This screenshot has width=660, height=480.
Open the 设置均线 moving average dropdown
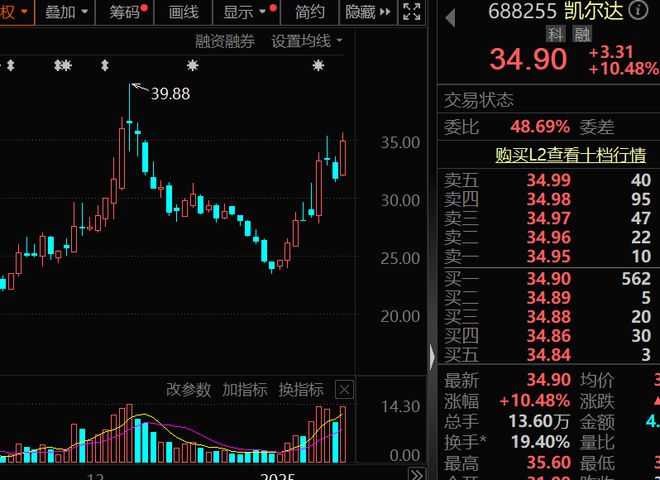(306, 41)
